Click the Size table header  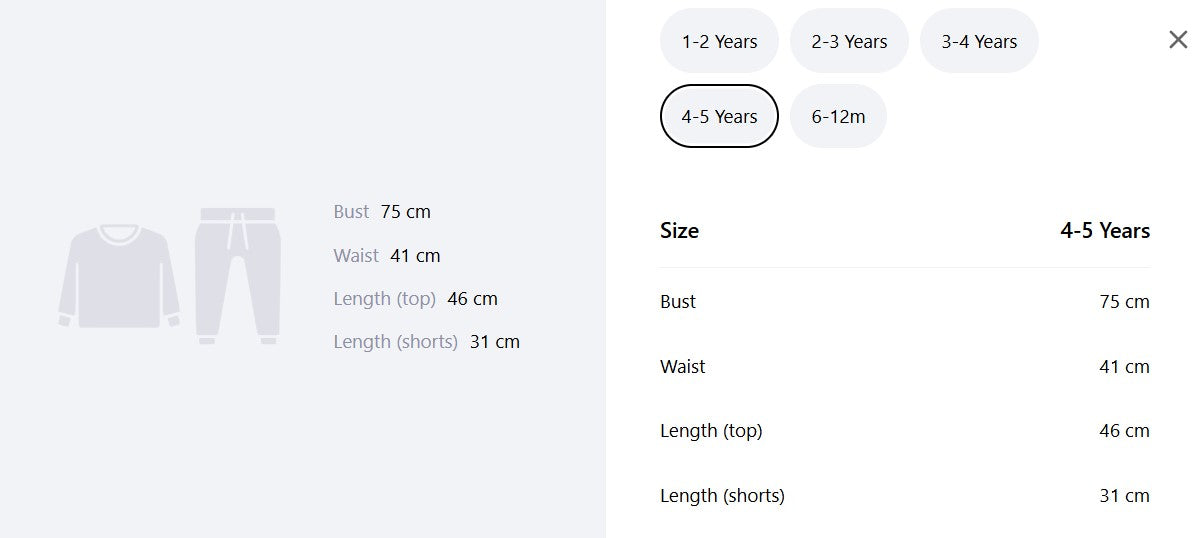point(679,231)
